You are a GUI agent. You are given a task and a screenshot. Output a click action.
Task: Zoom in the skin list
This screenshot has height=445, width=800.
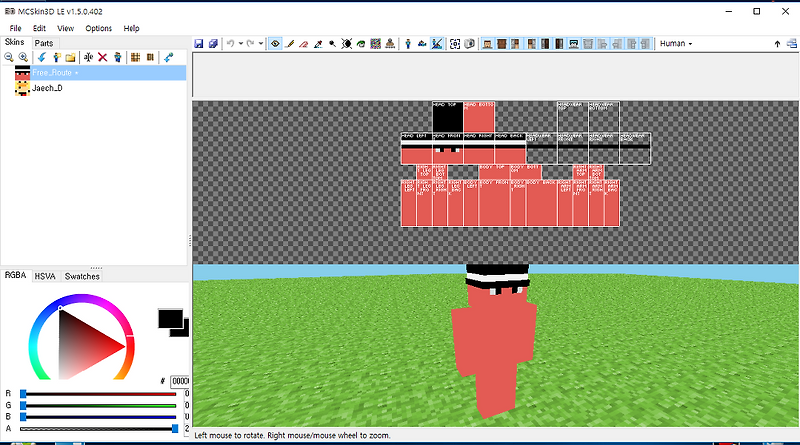pyautogui.click(x=23, y=57)
